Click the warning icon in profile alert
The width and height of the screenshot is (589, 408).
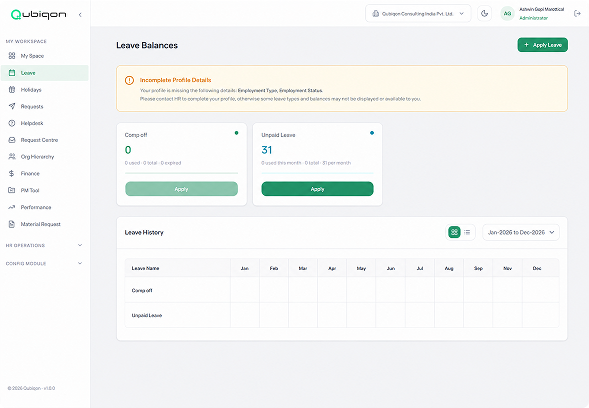[129, 80]
